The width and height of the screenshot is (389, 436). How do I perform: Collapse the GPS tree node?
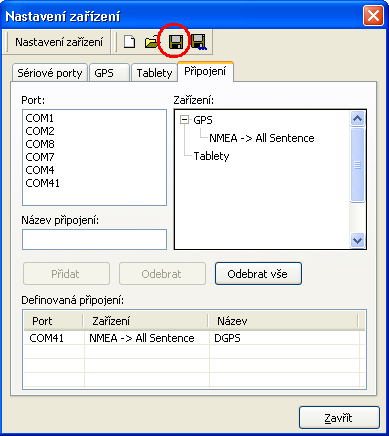(x=184, y=120)
